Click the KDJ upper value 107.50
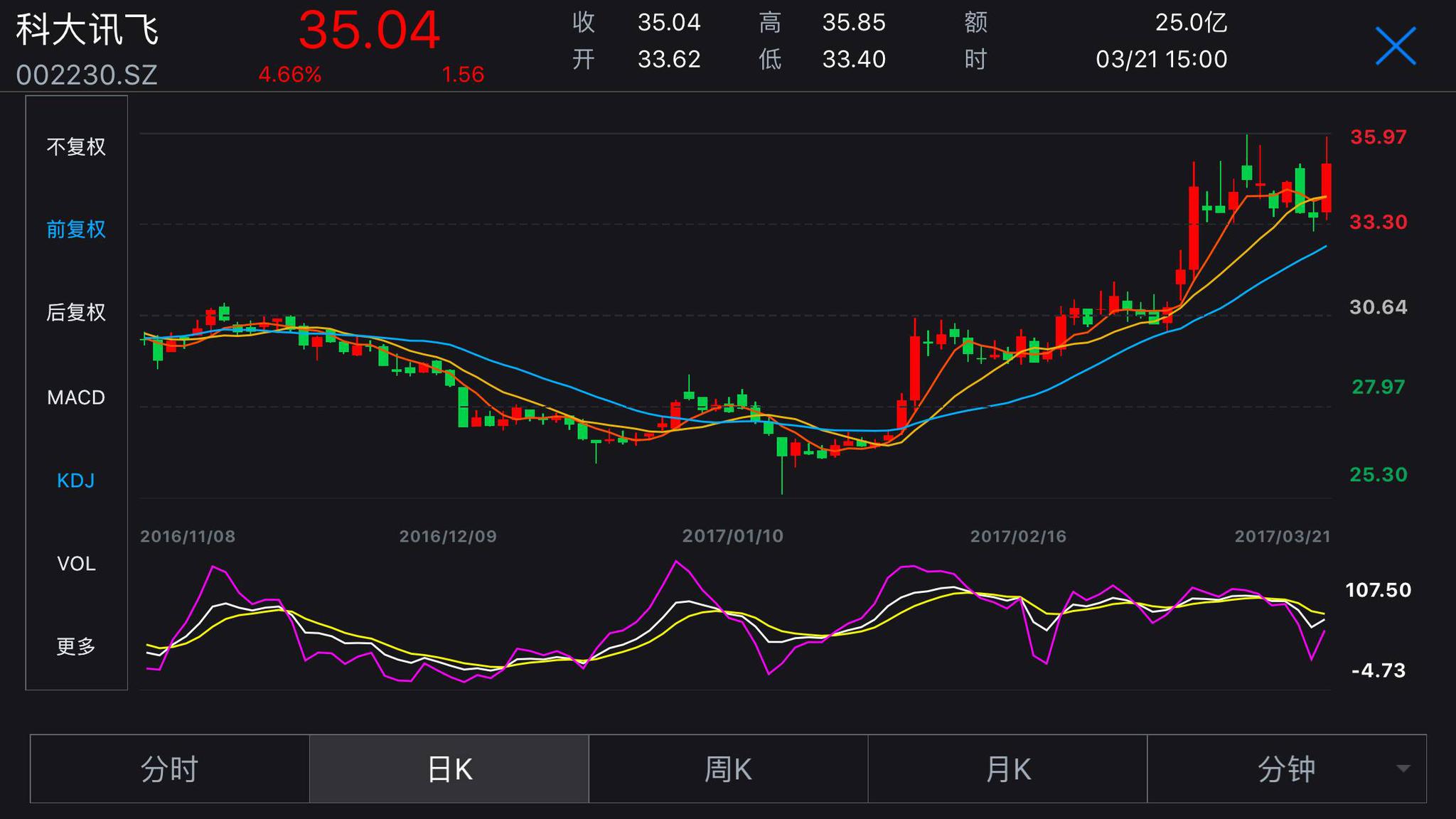 pyautogui.click(x=1378, y=590)
